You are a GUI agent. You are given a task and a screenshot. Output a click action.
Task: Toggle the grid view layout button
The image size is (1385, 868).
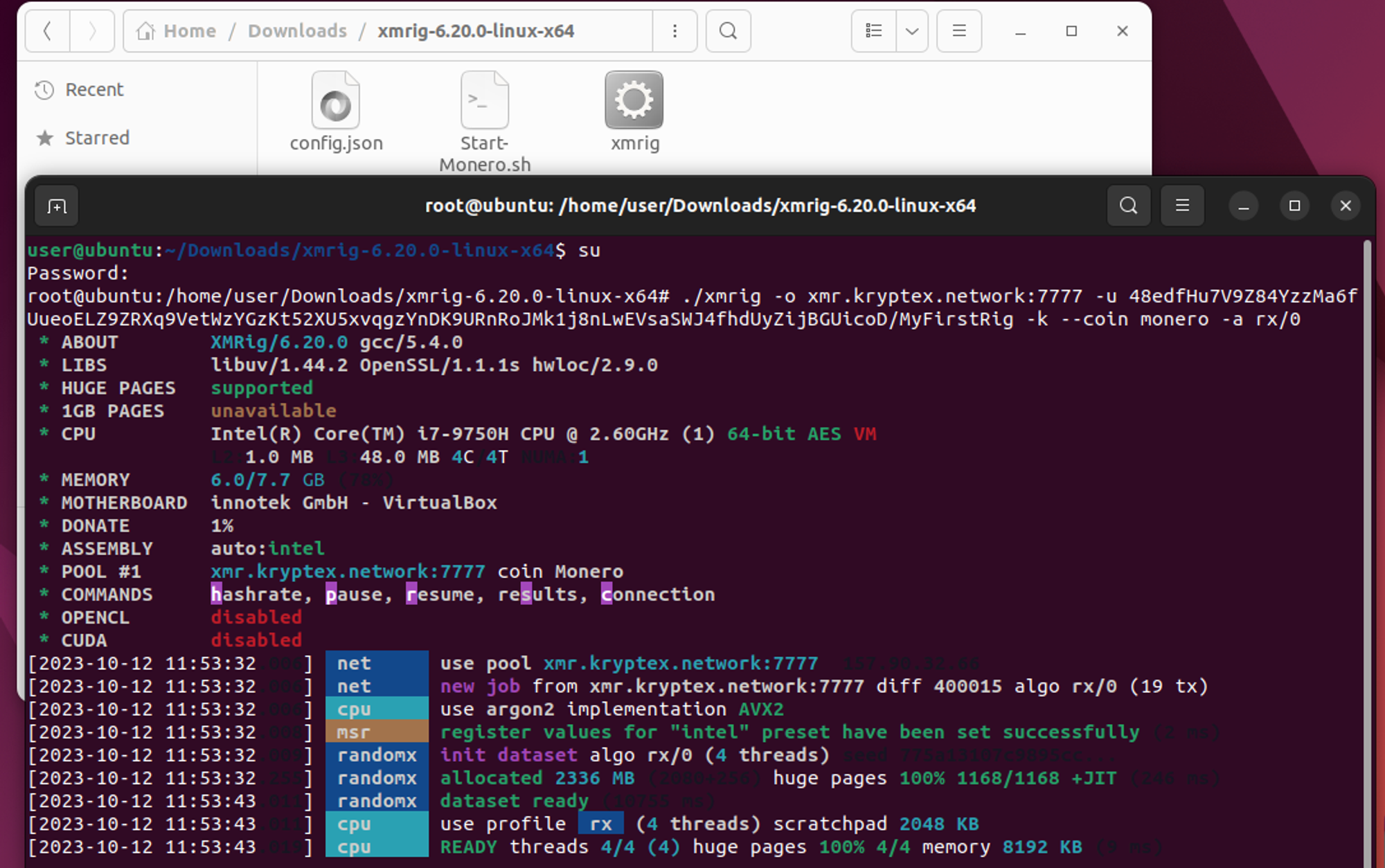click(x=872, y=30)
